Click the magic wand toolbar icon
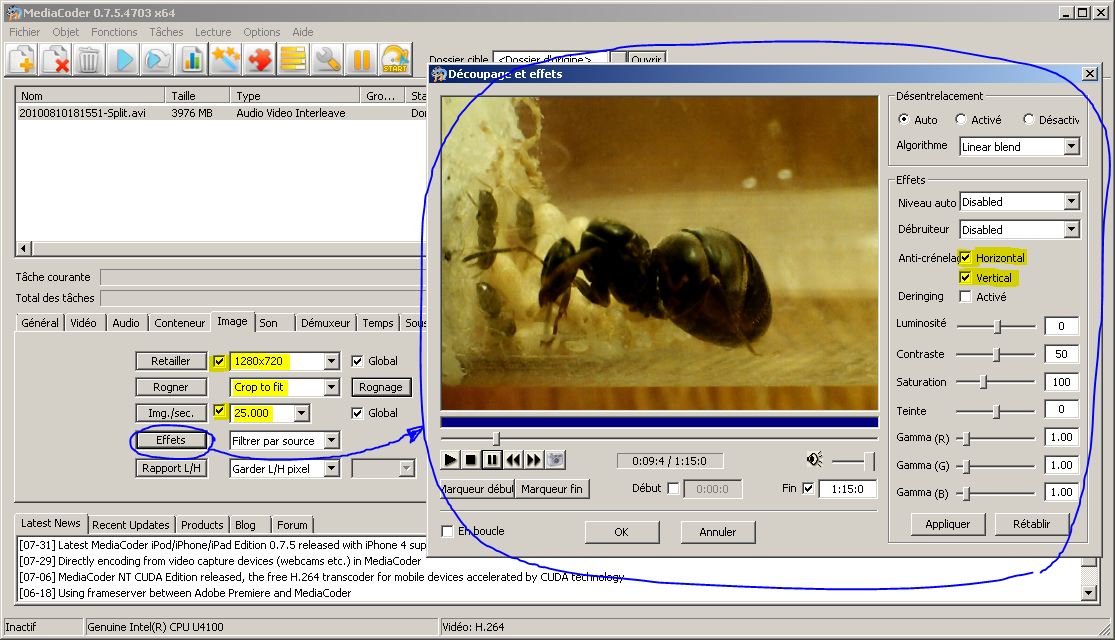This screenshot has width=1115, height=640. point(225,60)
